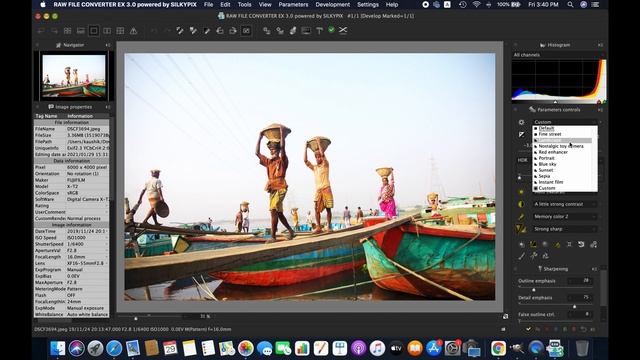Image resolution: width=640 pixels, height=360 pixels.
Task: Open the Settings menu
Action: [x=368, y=4]
